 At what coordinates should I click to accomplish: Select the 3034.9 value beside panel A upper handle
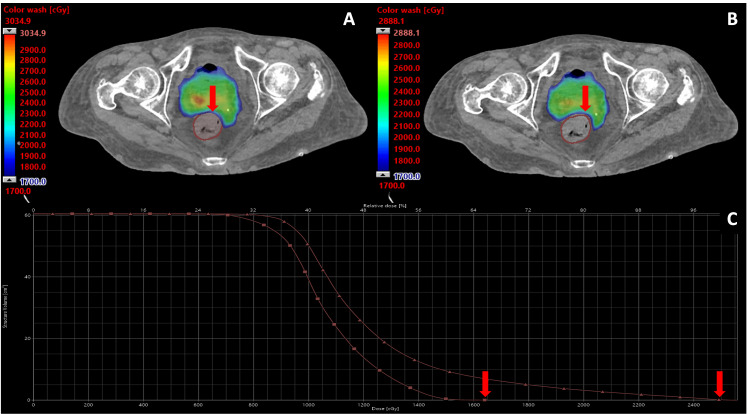[x=33, y=33]
